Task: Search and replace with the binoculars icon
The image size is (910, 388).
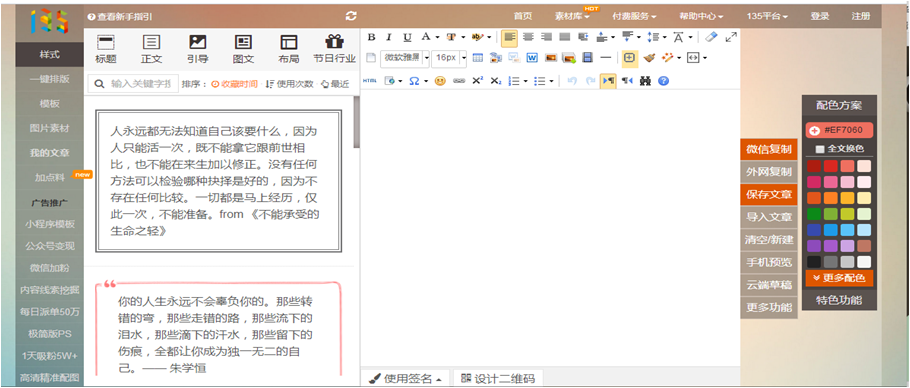Action: 645,81
